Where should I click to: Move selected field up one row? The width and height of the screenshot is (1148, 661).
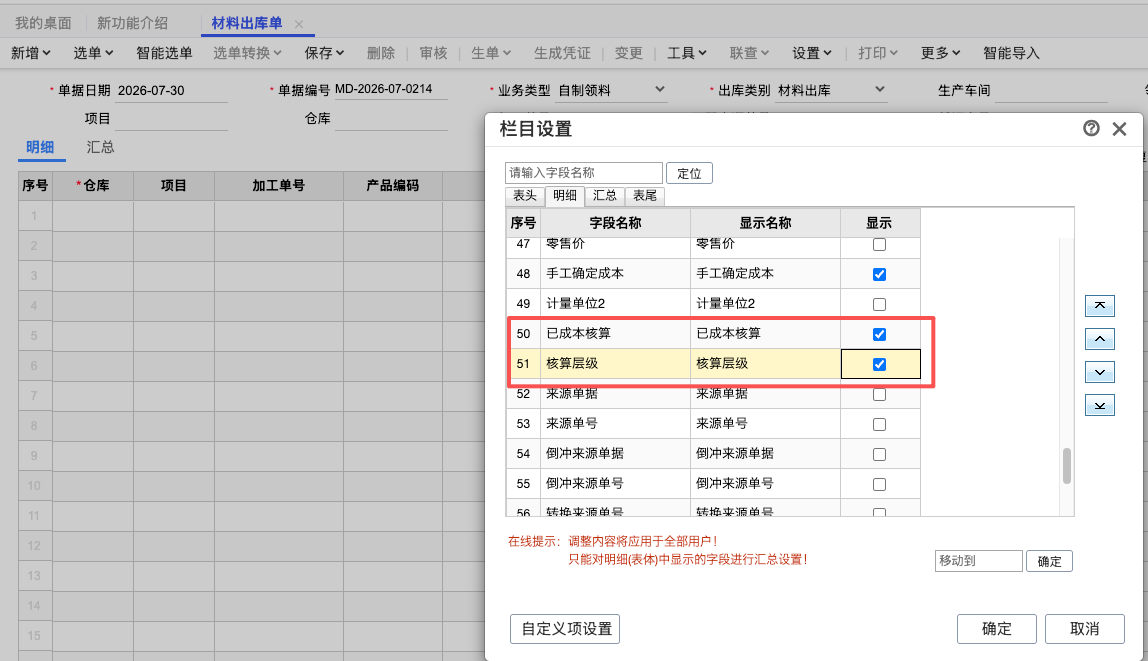pyautogui.click(x=1100, y=339)
